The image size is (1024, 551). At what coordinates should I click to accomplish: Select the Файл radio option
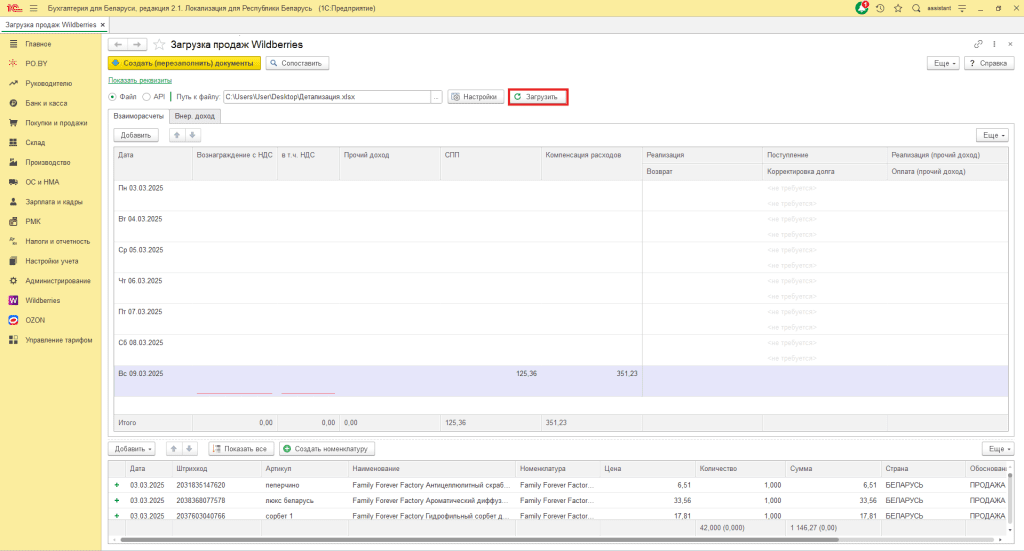(113, 97)
